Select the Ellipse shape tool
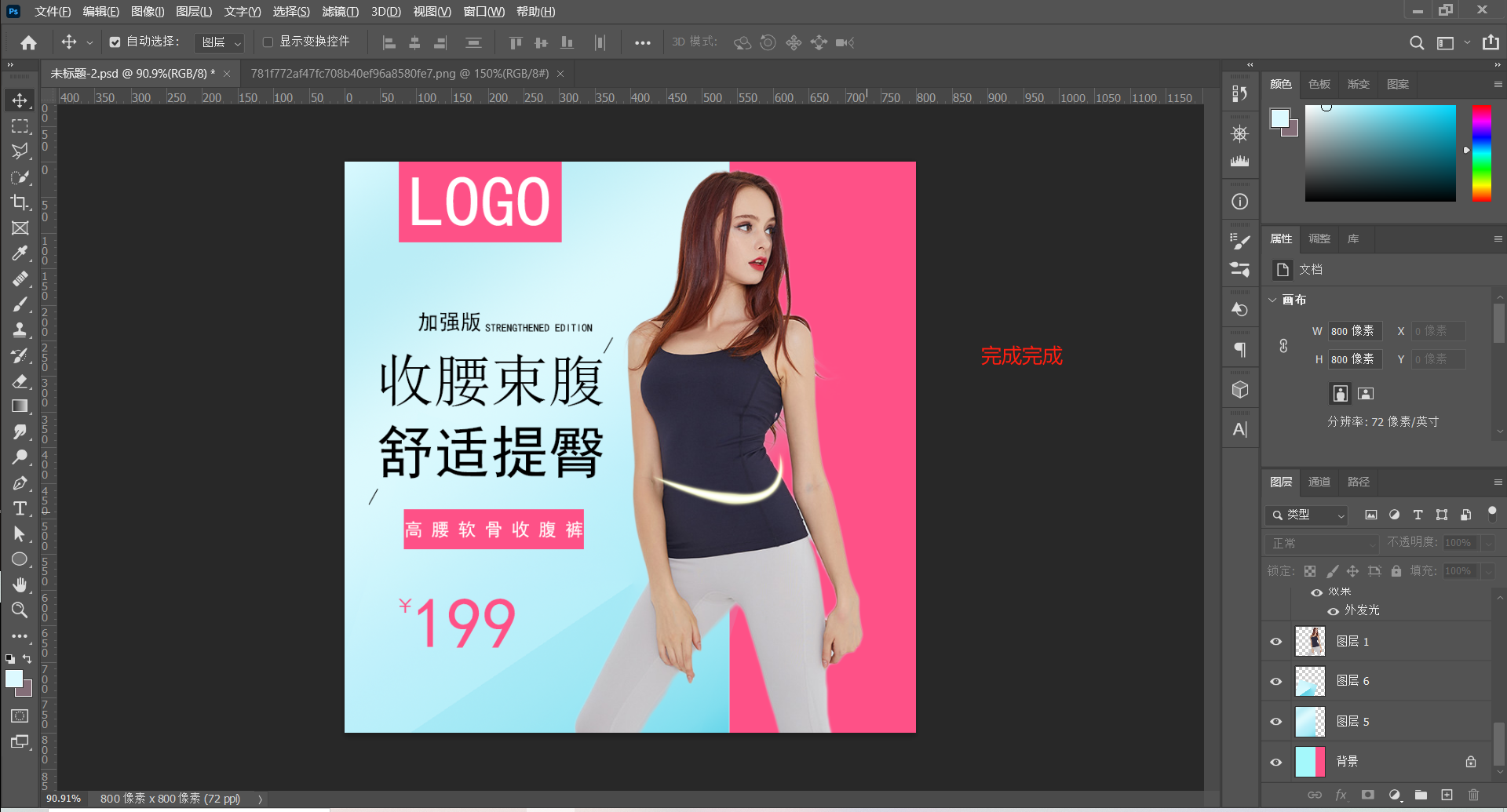1507x812 pixels. [20, 559]
